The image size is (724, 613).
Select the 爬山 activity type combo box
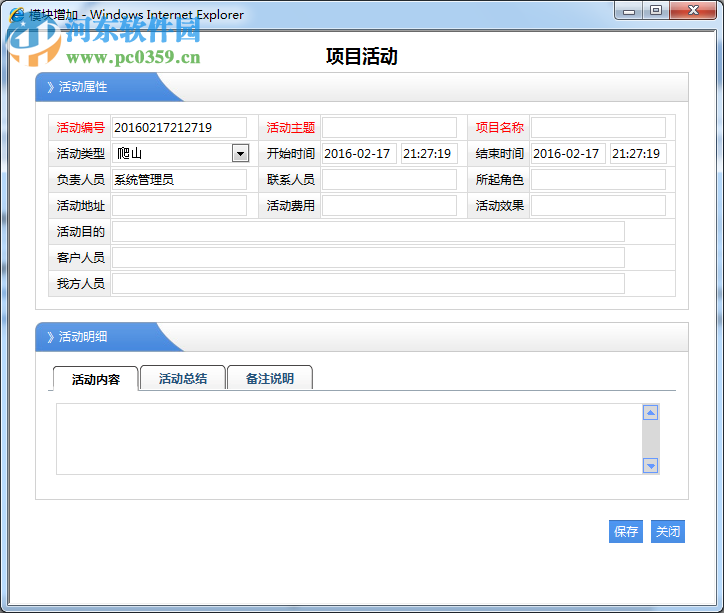[x=181, y=153]
